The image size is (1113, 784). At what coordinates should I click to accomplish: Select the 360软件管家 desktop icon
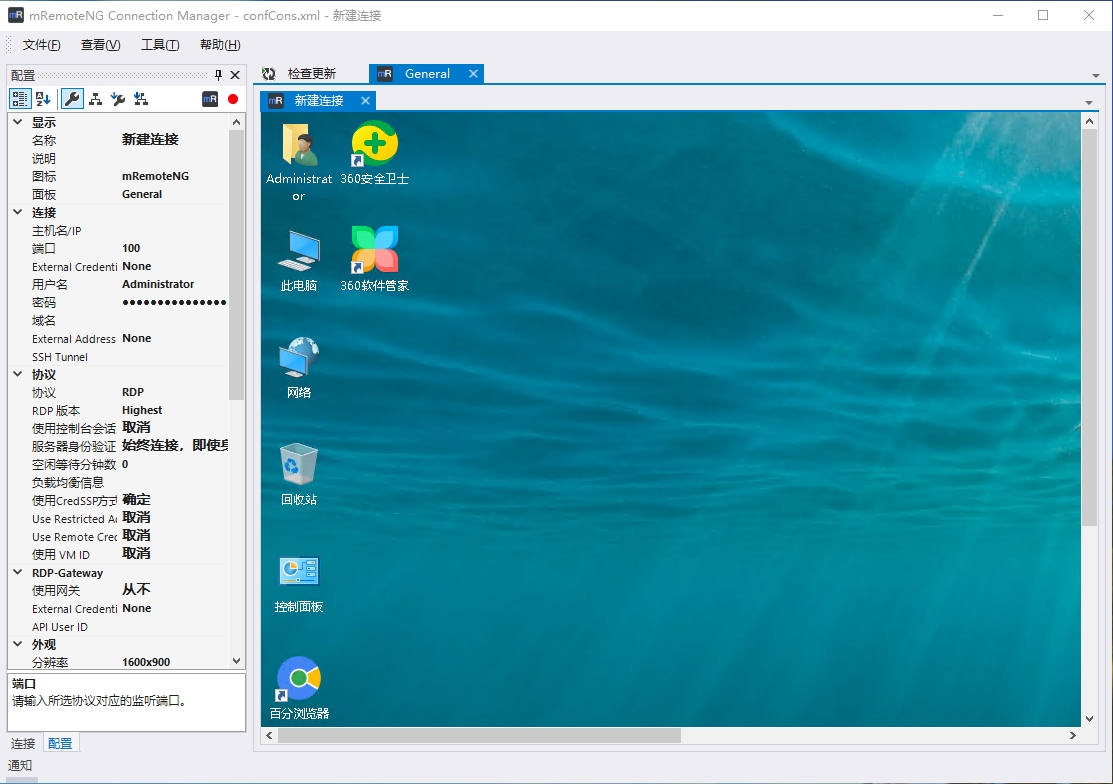click(374, 259)
